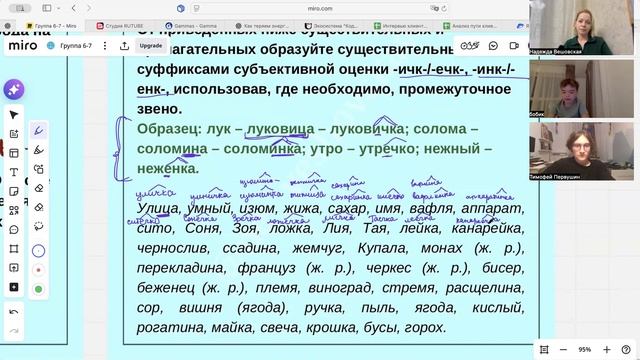This screenshot has width=640, height=360.
Task: Click the board title Группа 6-7
Action: (76, 46)
